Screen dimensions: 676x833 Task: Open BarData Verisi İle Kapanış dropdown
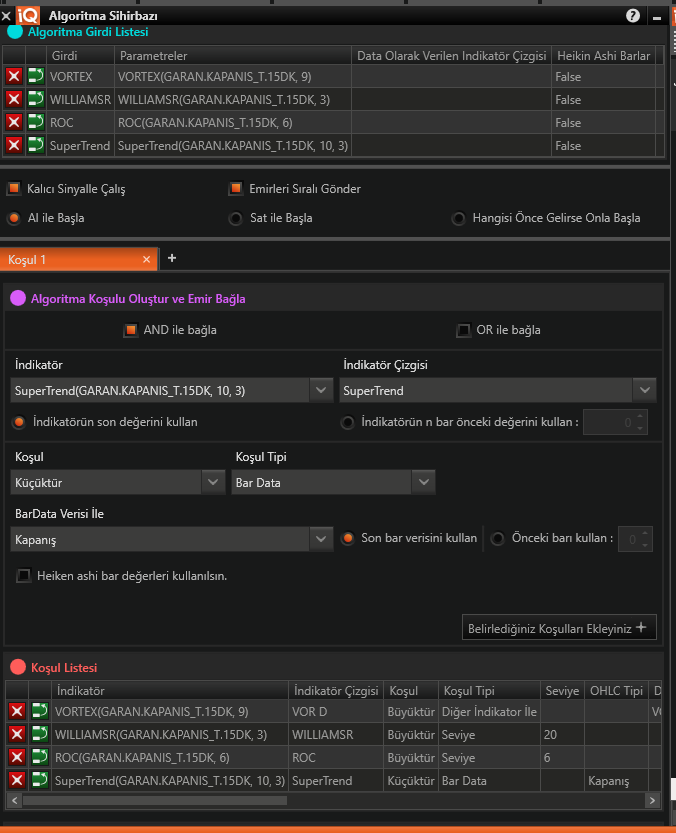(x=320, y=539)
